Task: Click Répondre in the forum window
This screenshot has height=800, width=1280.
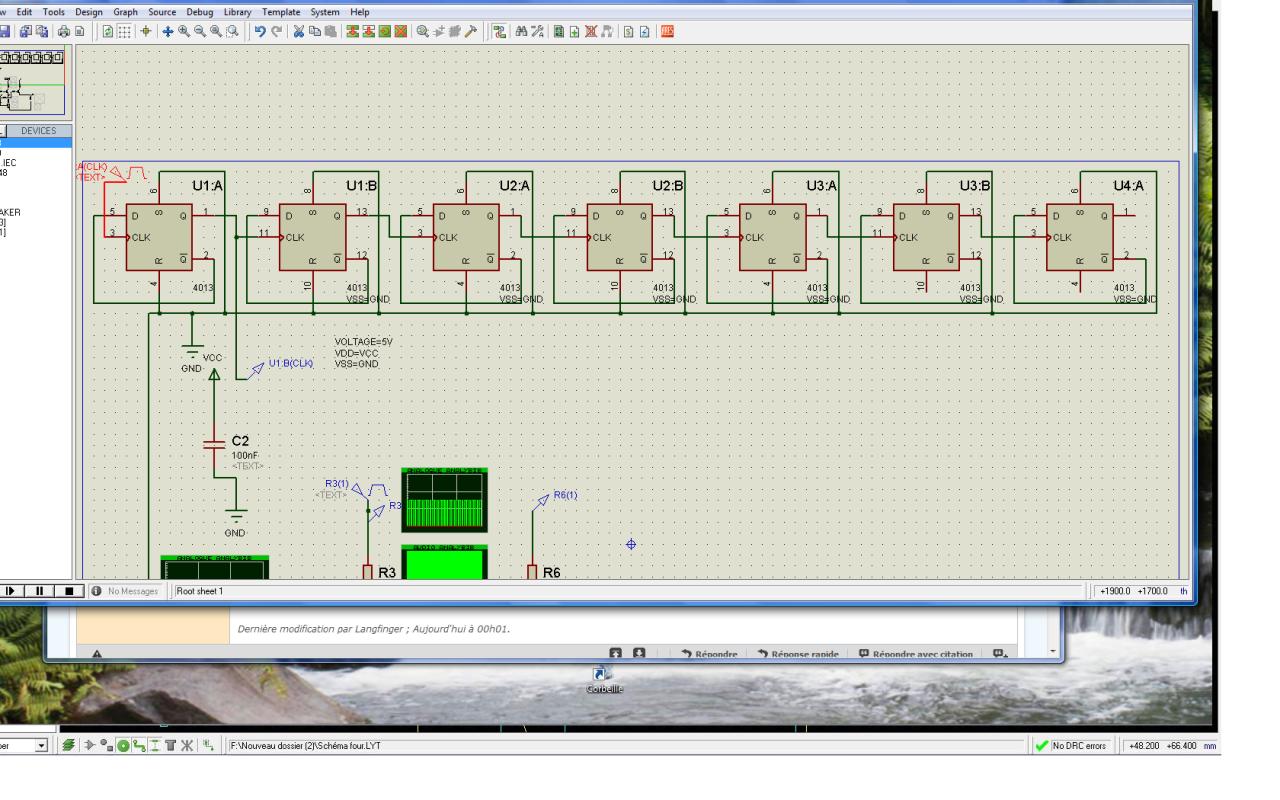Action: click(x=710, y=655)
